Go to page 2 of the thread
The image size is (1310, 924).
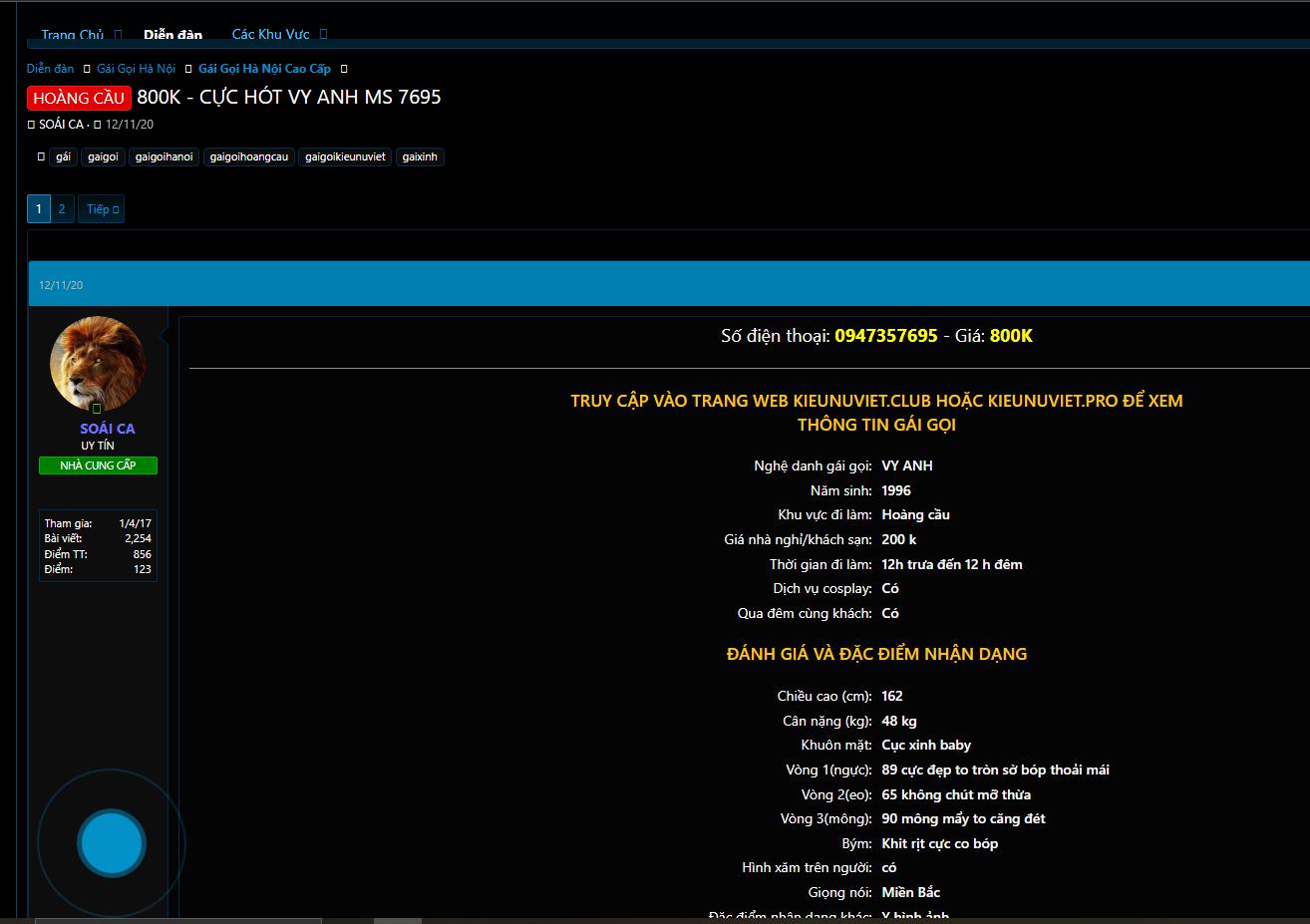[x=62, y=209]
